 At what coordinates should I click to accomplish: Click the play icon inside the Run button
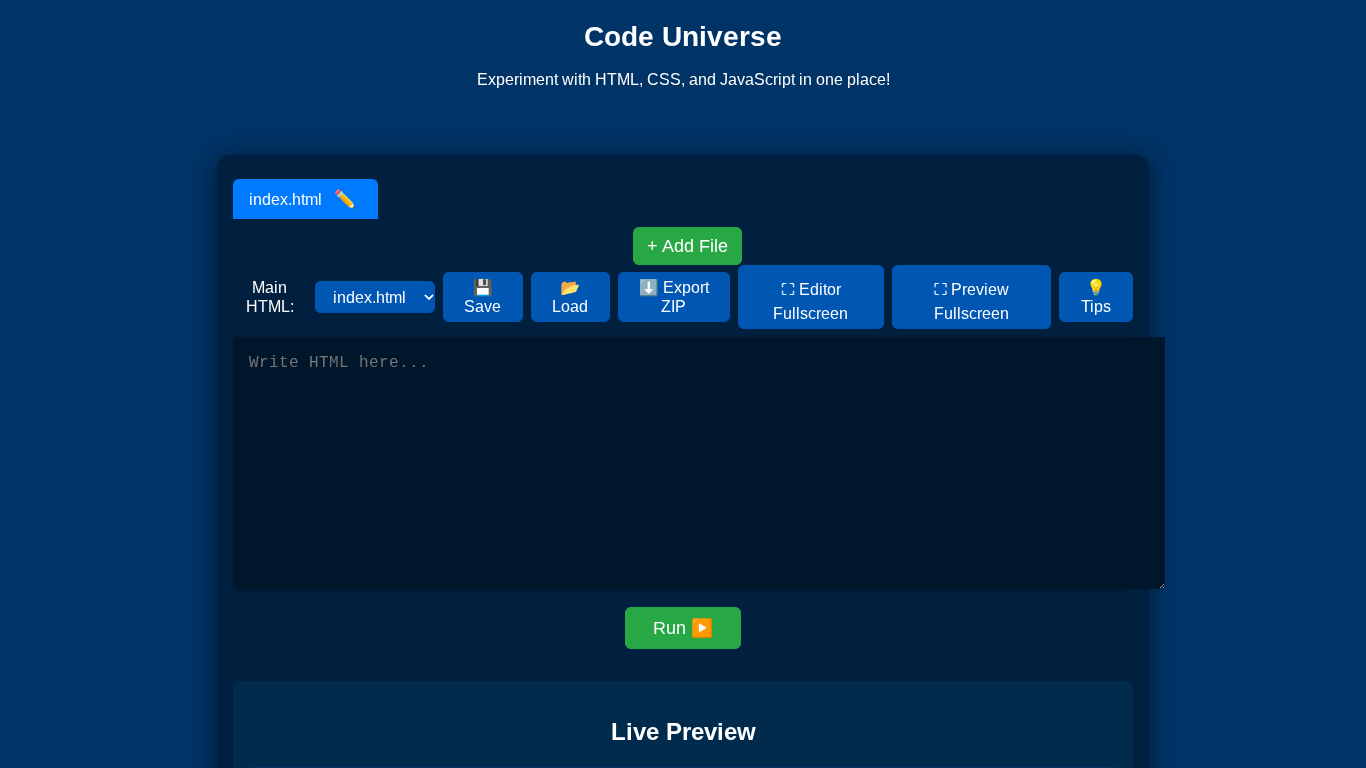[704, 627]
